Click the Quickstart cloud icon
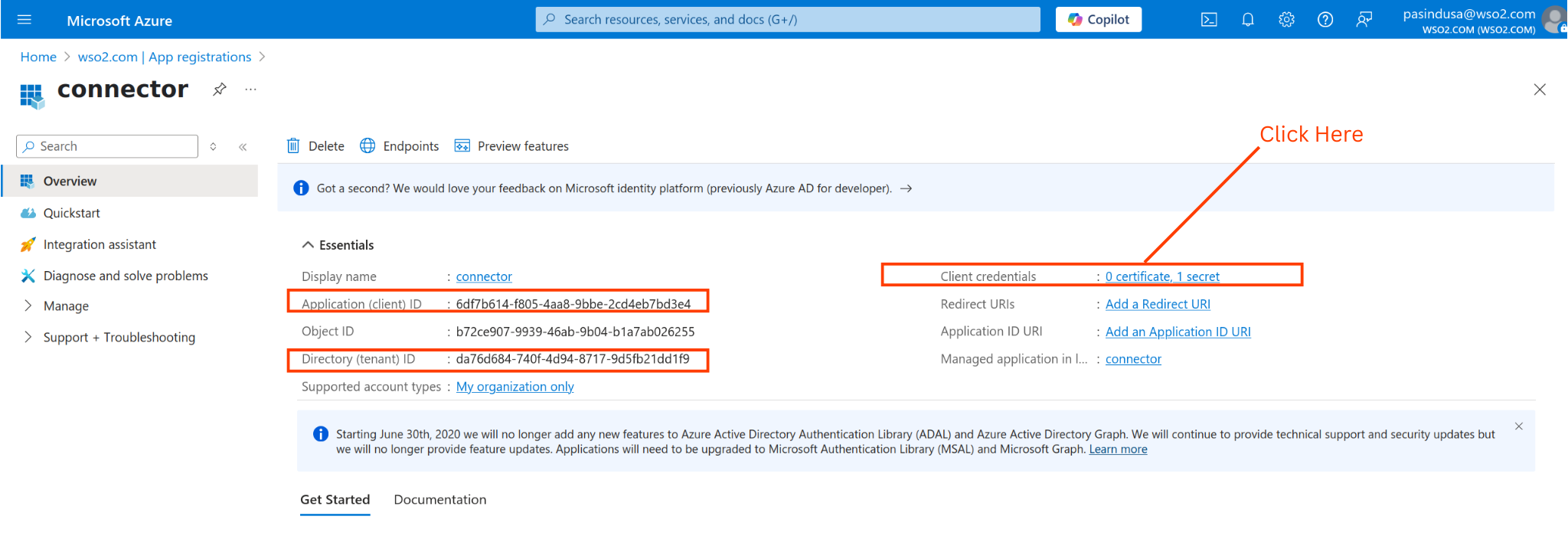The width and height of the screenshot is (1568, 549). [x=28, y=213]
